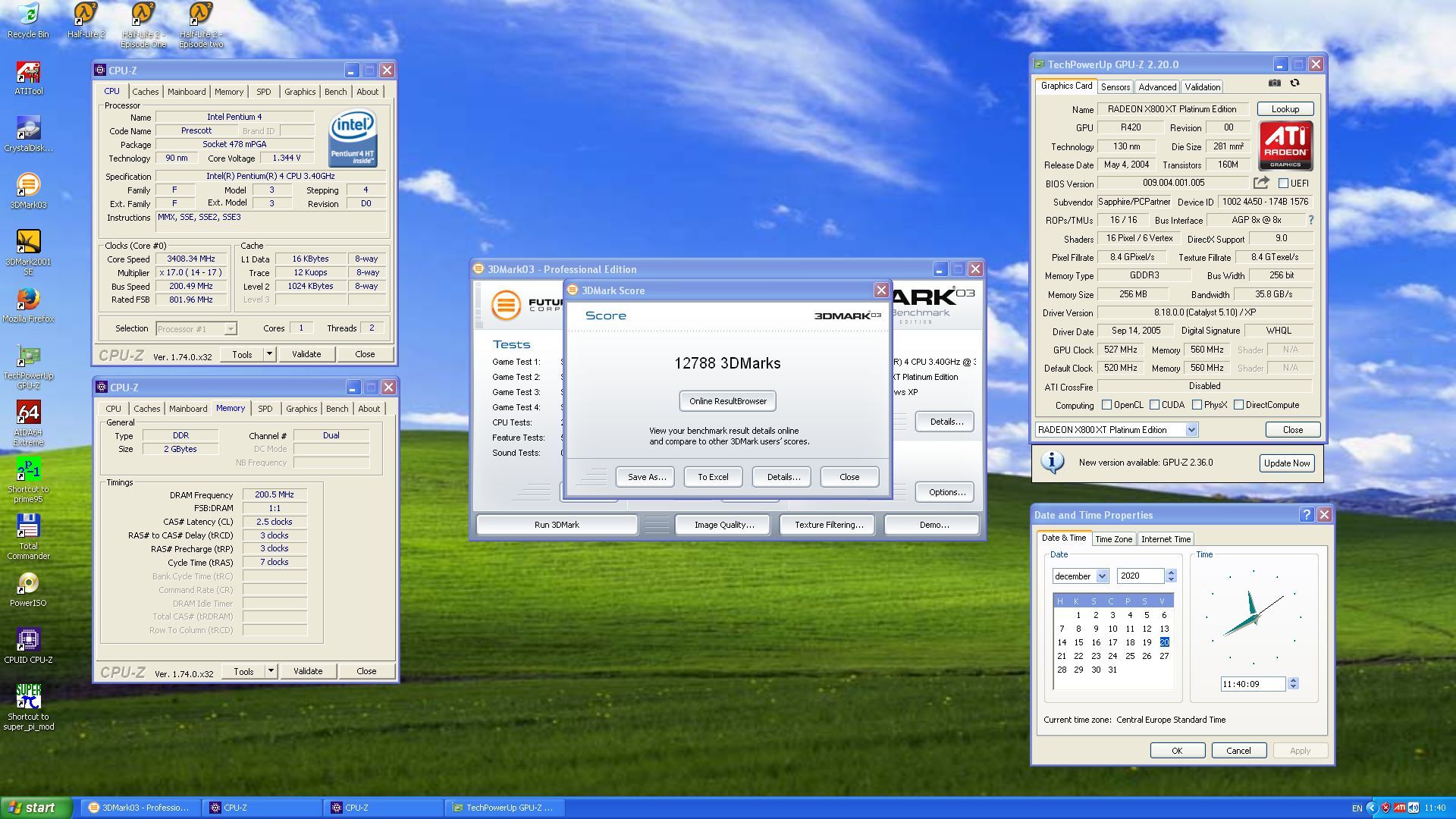Switch to the Validation tab in GPU-Z
Image resolution: width=1456 pixels, height=819 pixels.
coord(1203,87)
